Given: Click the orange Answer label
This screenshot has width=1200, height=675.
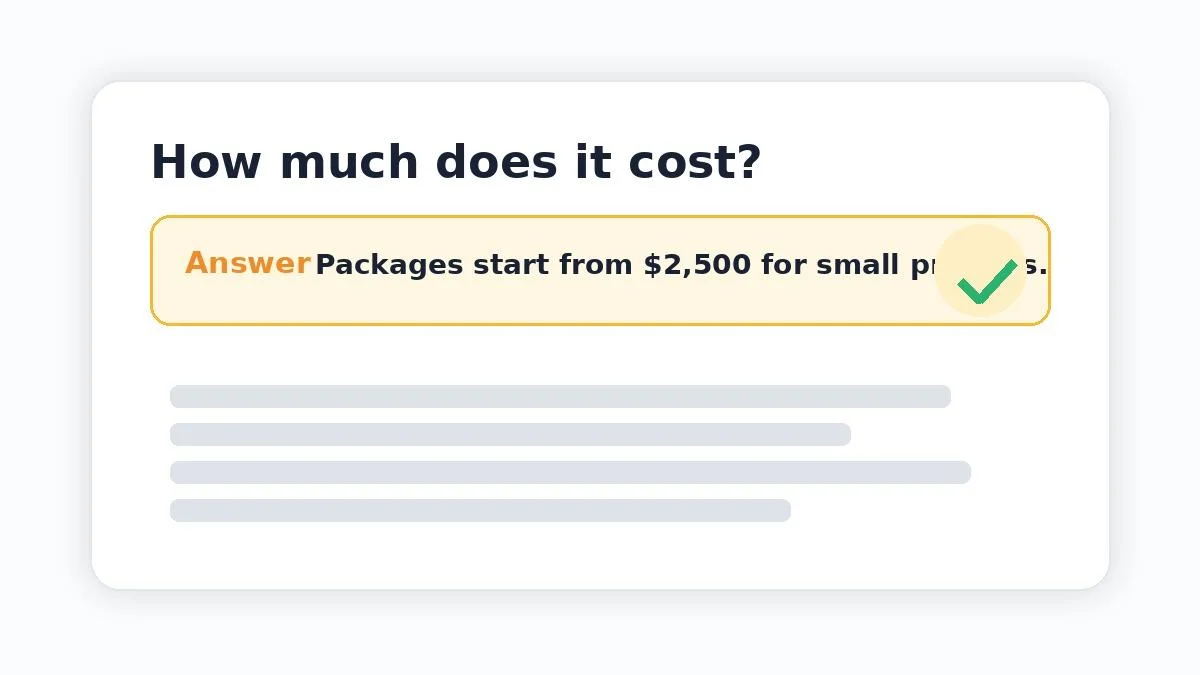Looking at the screenshot, I should click(x=248, y=264).
